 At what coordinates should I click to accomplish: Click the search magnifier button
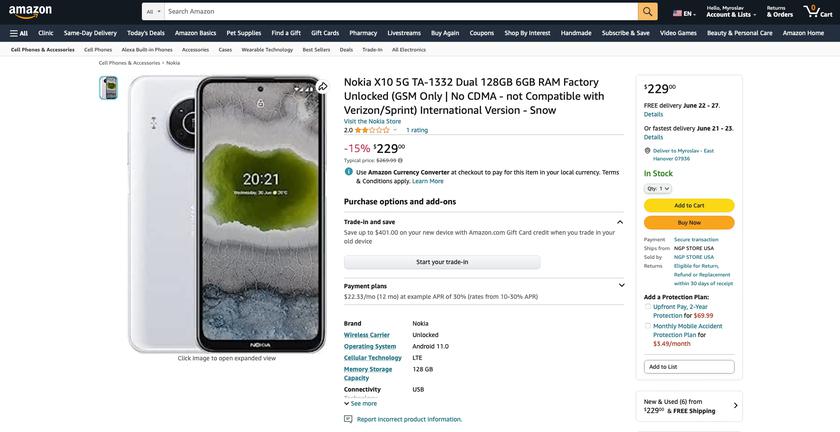pos(648,12)
